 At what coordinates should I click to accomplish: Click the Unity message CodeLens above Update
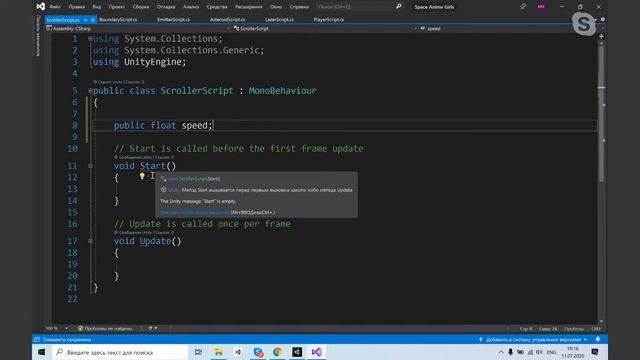[143, 232]
